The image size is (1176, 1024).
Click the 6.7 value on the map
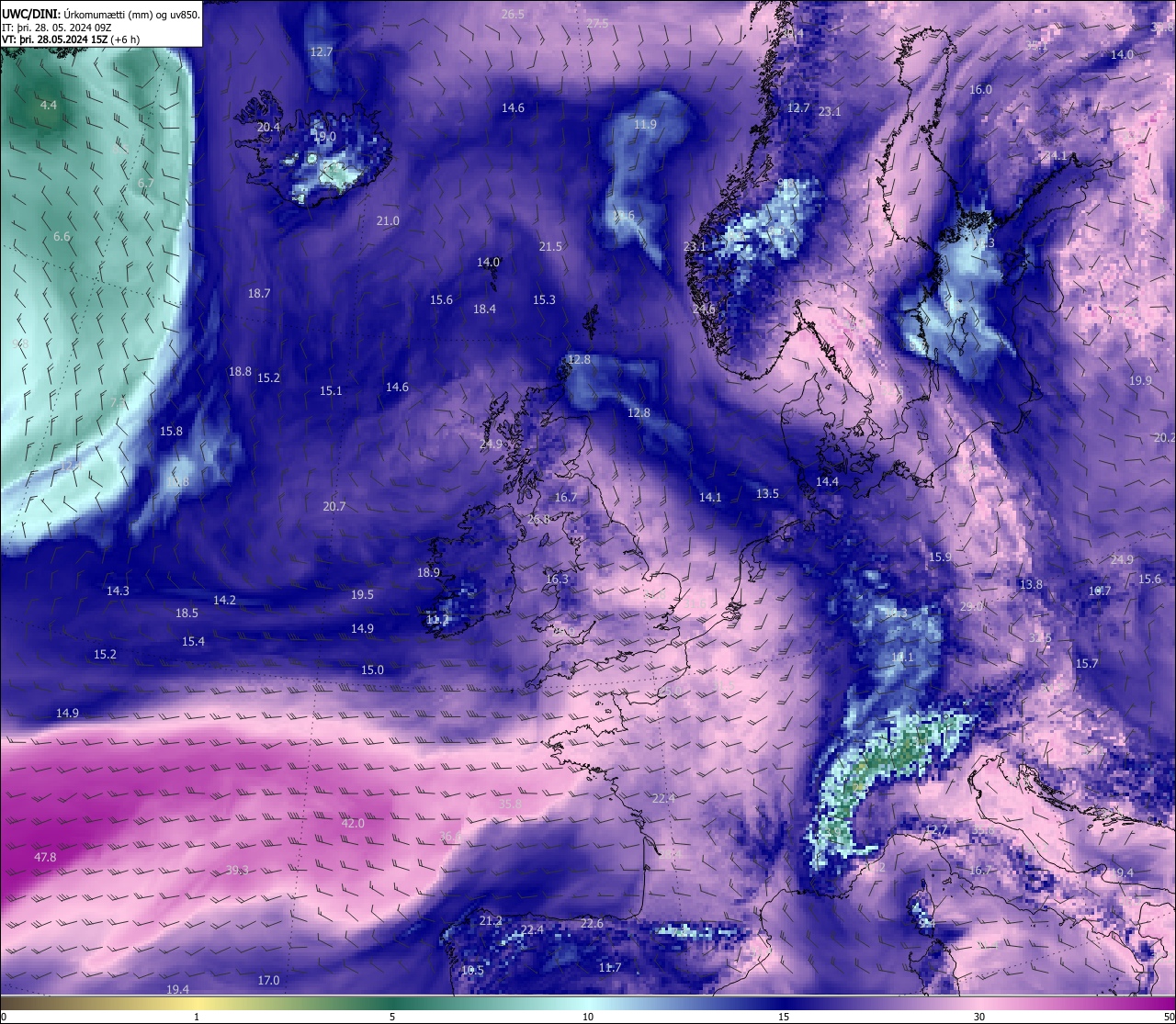point(146,184)
